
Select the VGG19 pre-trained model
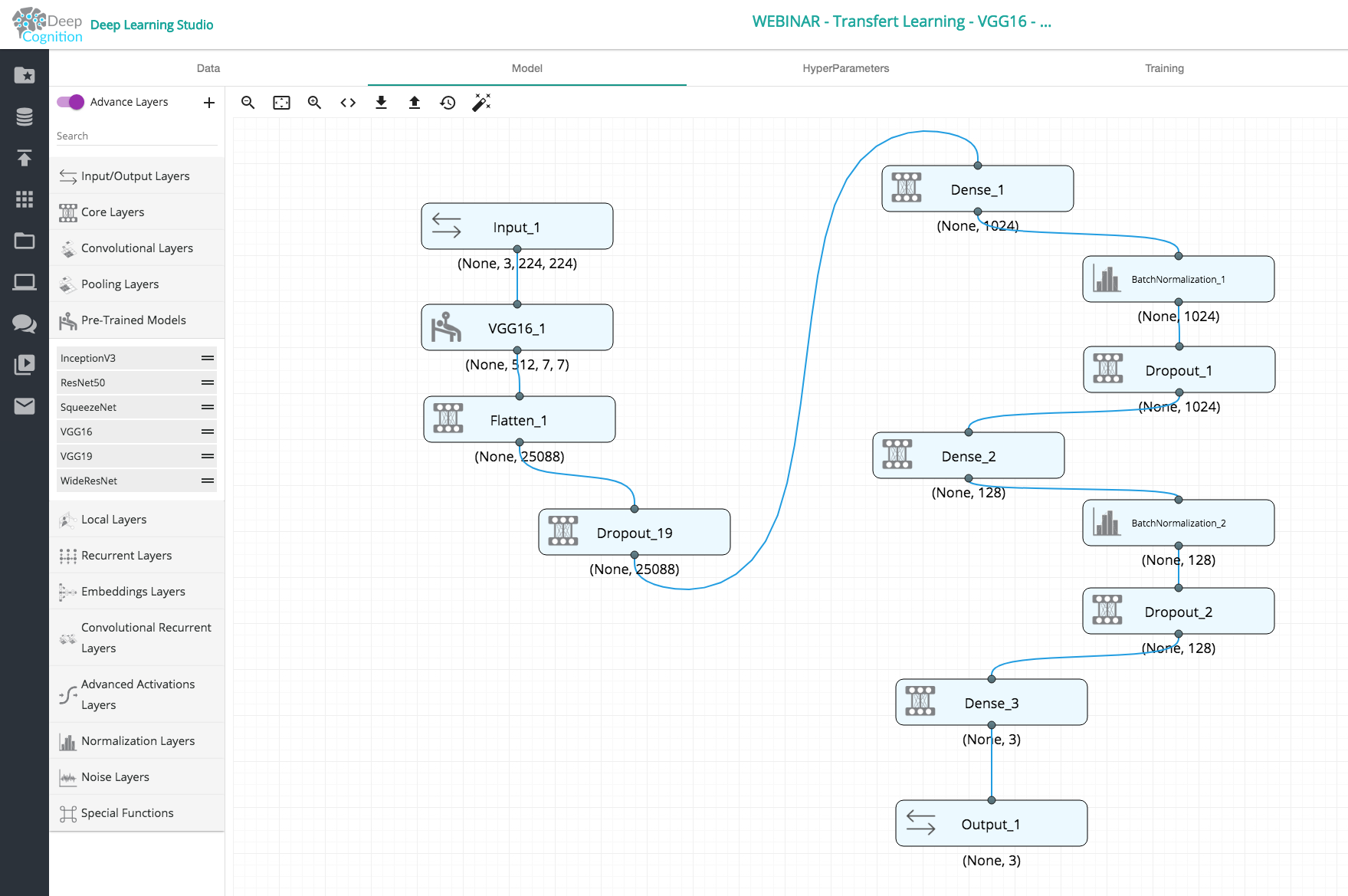coord(136,456)
